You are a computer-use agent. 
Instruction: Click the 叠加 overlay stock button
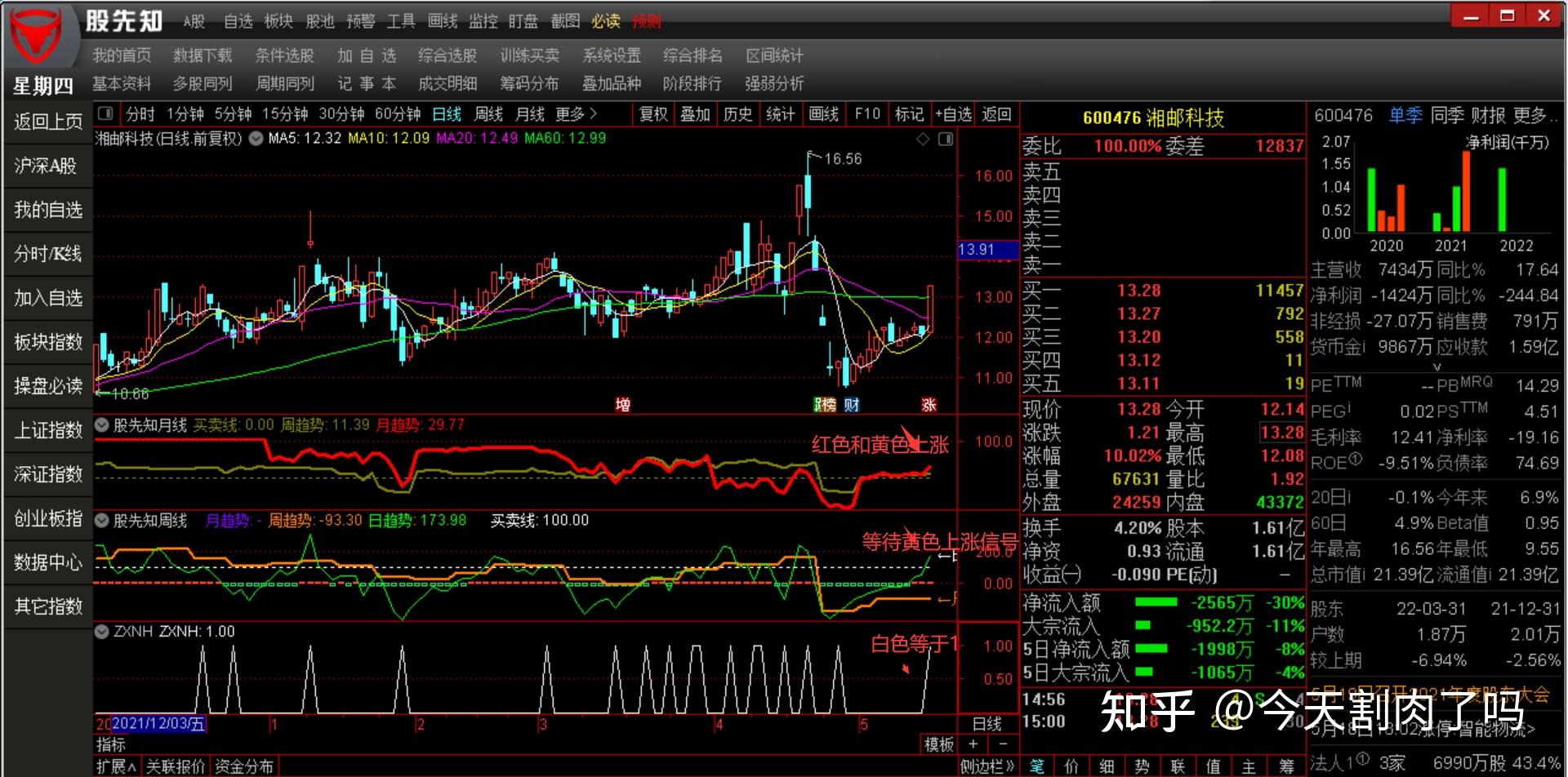(695, 114)
